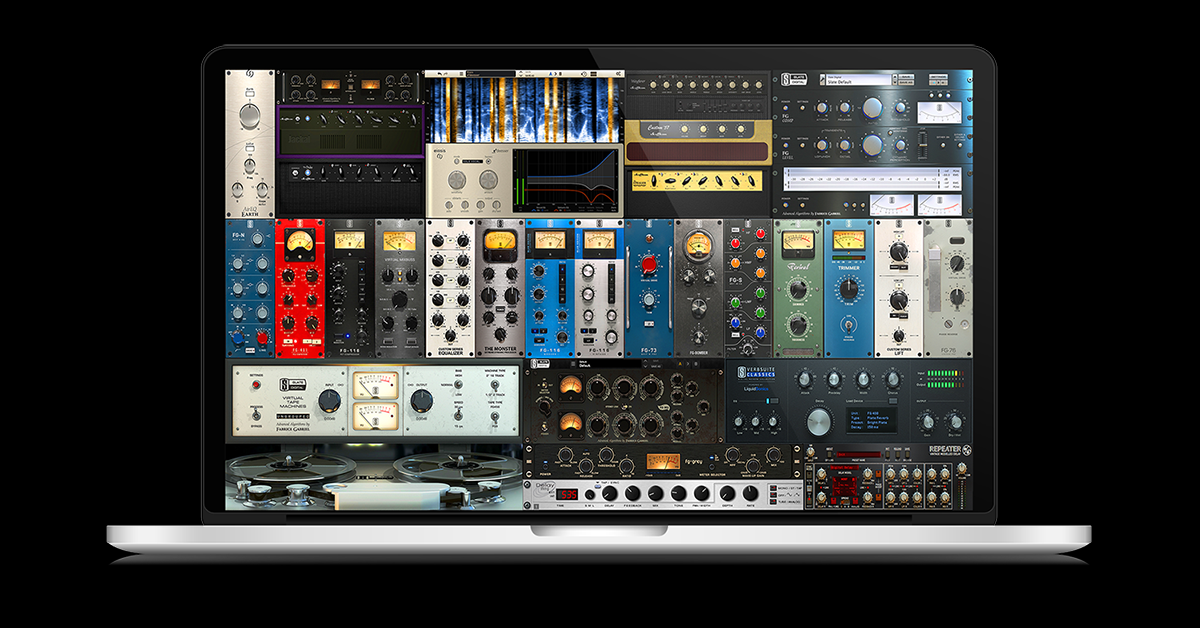Toggle POWER on the fg-grey compressor
1200x628 pixels.
[x=545, y=465]
